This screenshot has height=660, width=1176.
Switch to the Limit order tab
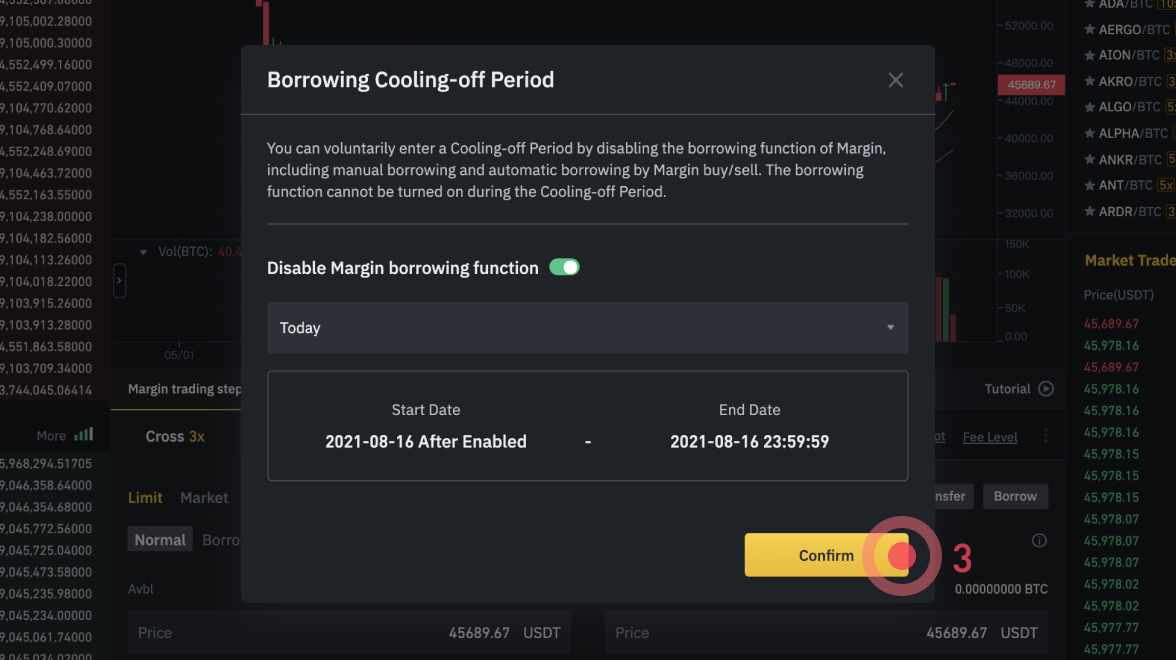tap(145, 498)
